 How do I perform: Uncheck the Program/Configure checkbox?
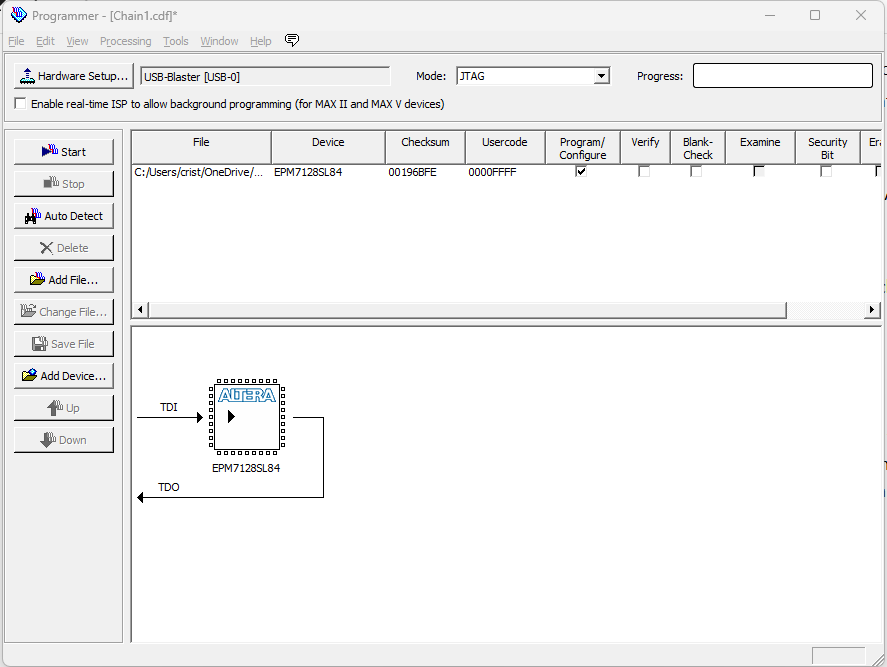click(x=581, y=171)
